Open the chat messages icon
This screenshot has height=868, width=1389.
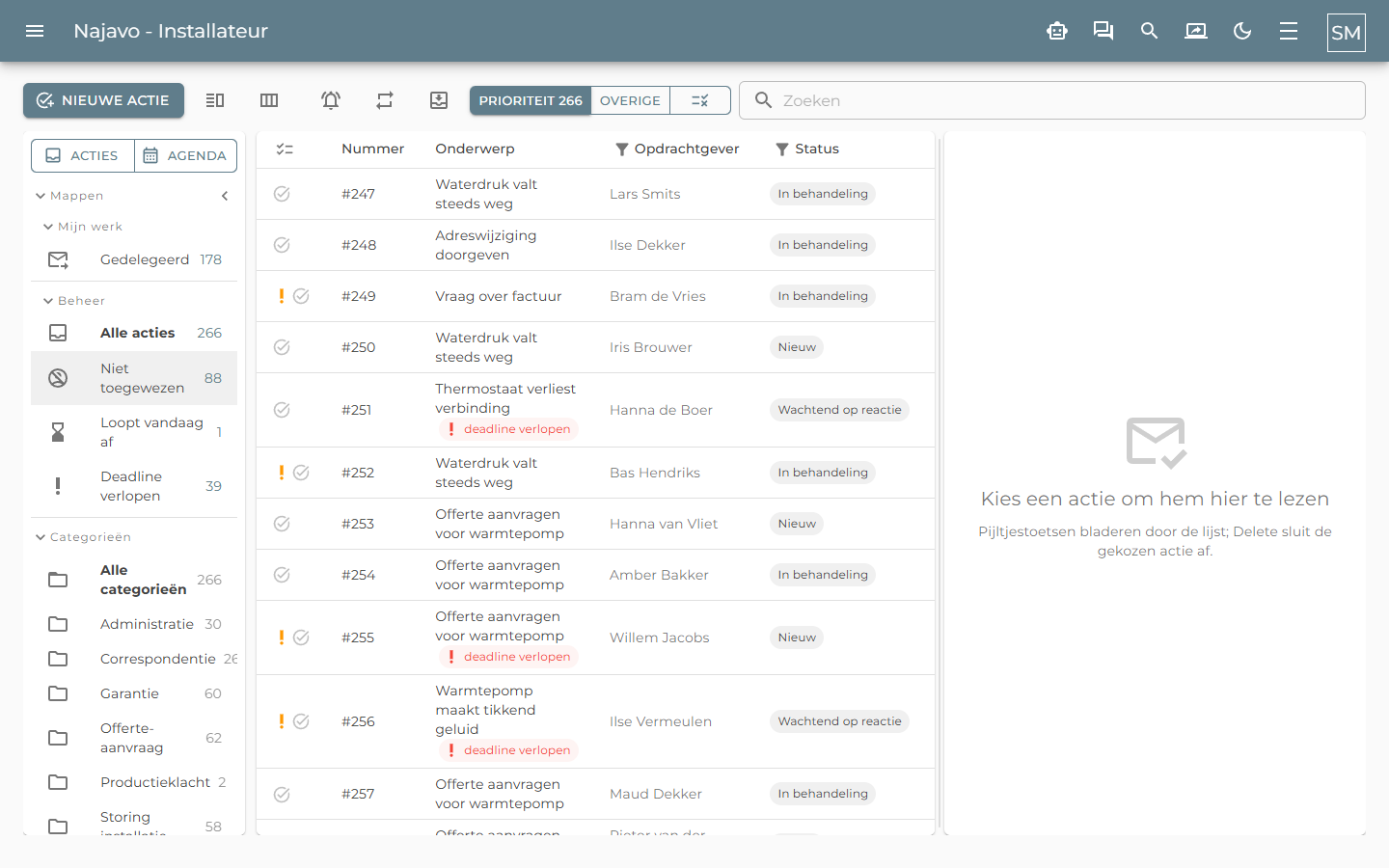click(1103, 31)
